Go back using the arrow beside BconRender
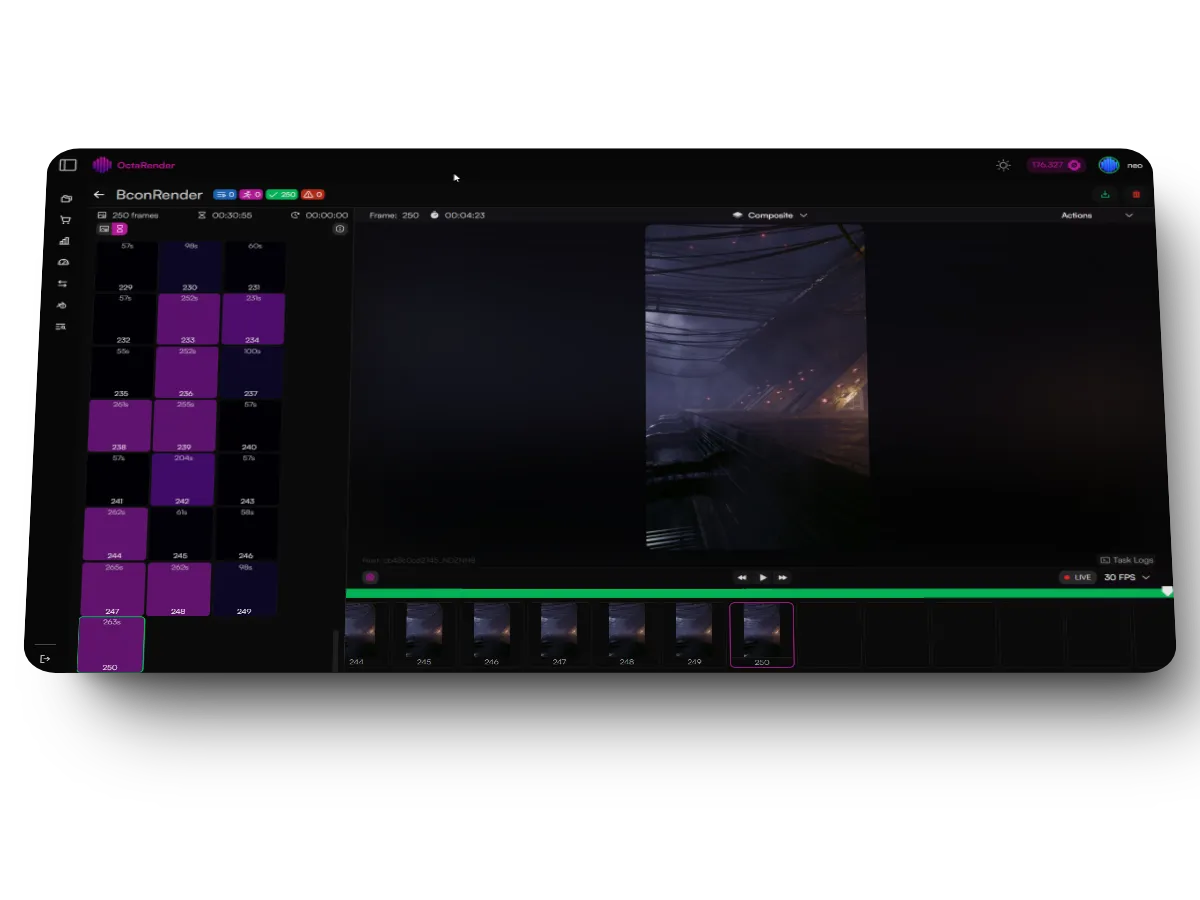This screenshot has width=1200, height=900. (x=99, y=195)
